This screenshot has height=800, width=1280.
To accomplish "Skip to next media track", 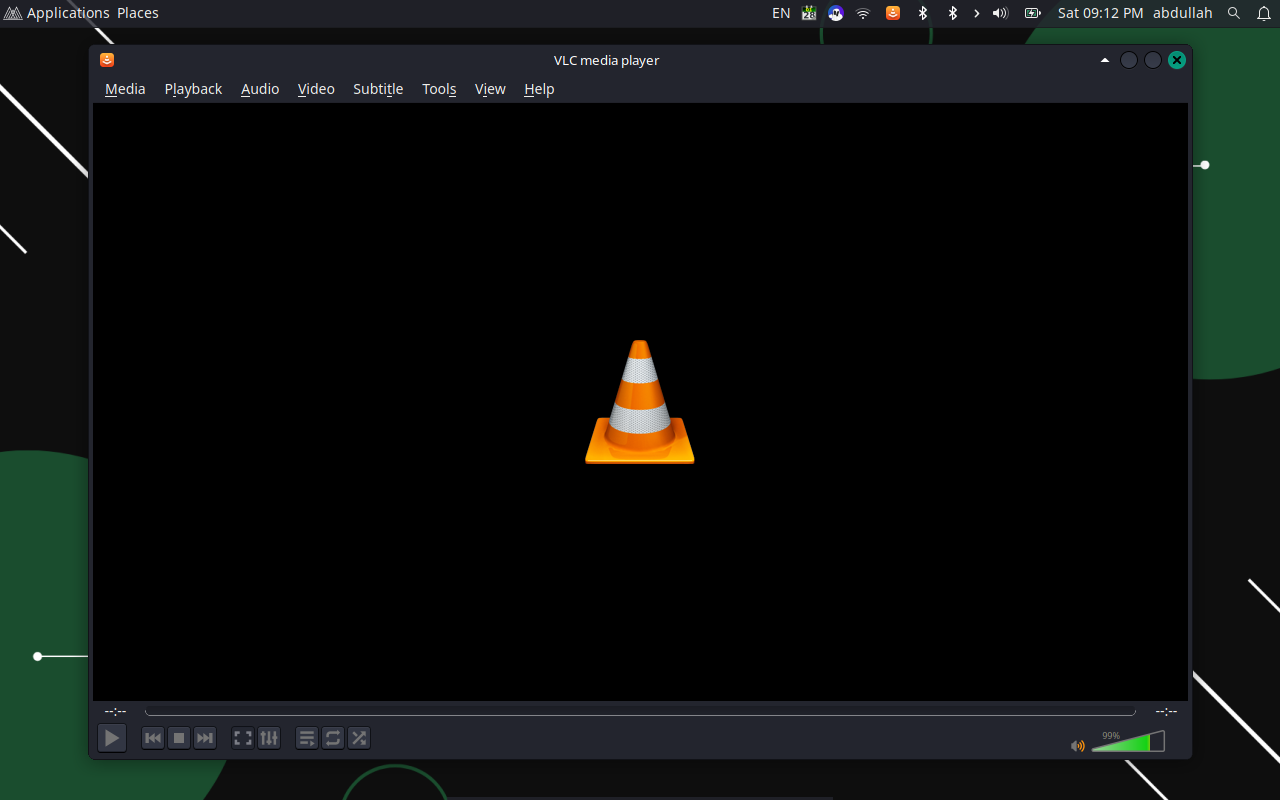I will [205, 738].
